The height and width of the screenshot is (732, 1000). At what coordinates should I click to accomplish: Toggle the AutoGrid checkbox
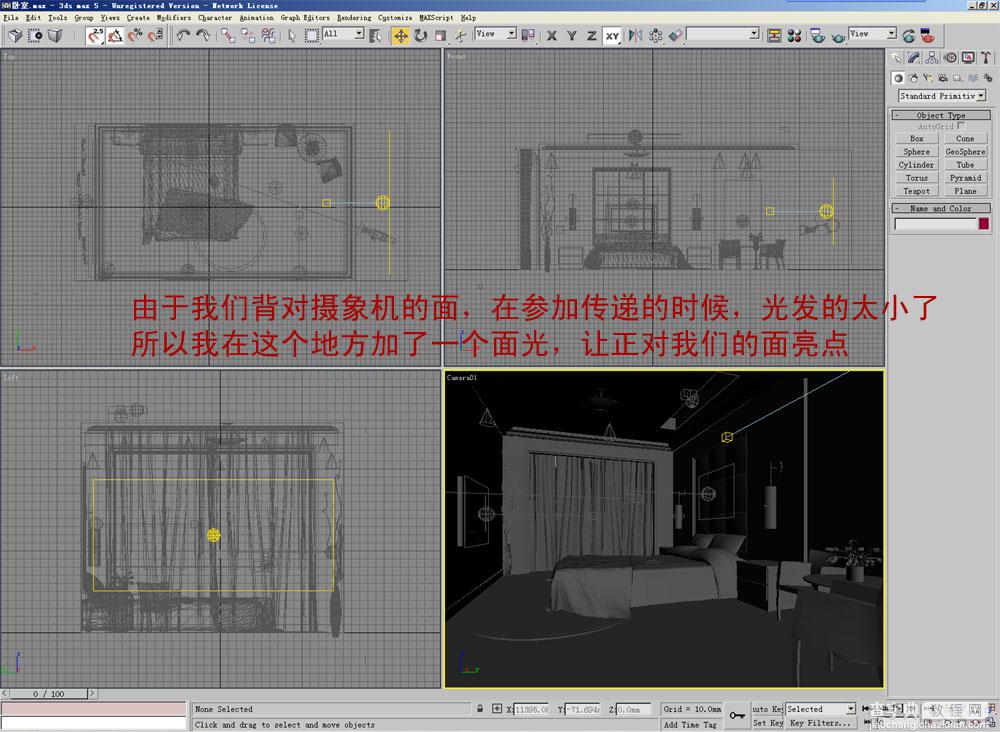tap(961, 126)
